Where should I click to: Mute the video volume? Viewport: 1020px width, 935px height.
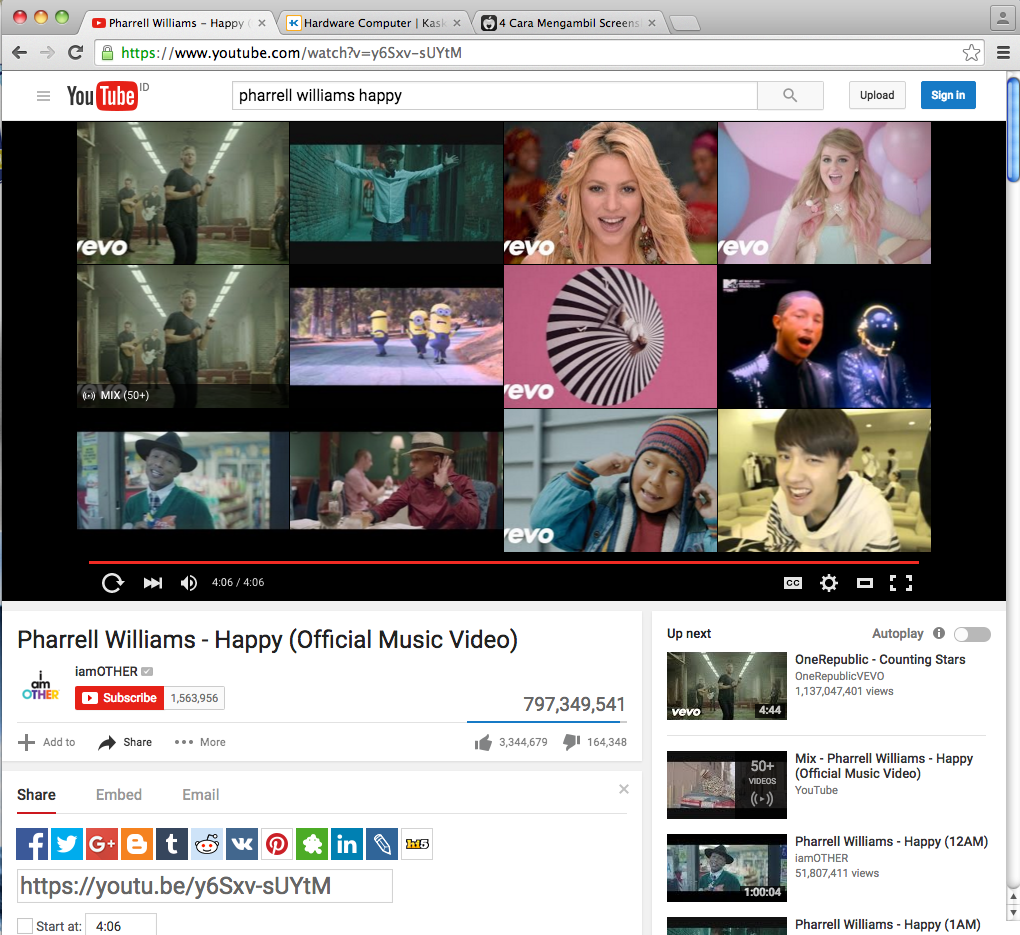[189, 582]
